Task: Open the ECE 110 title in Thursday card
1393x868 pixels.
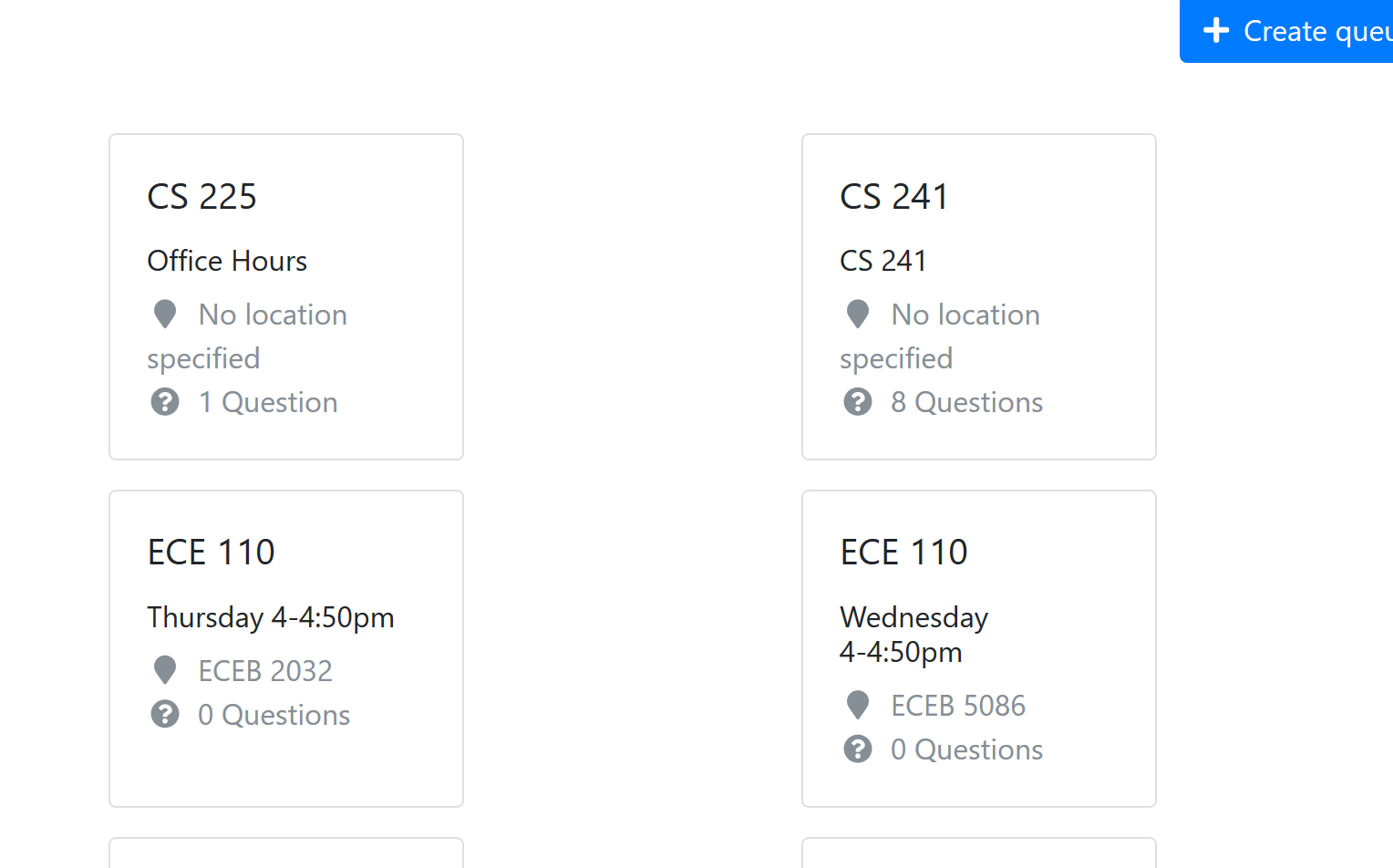Action: pyautogui.click(x=212, y=553)
